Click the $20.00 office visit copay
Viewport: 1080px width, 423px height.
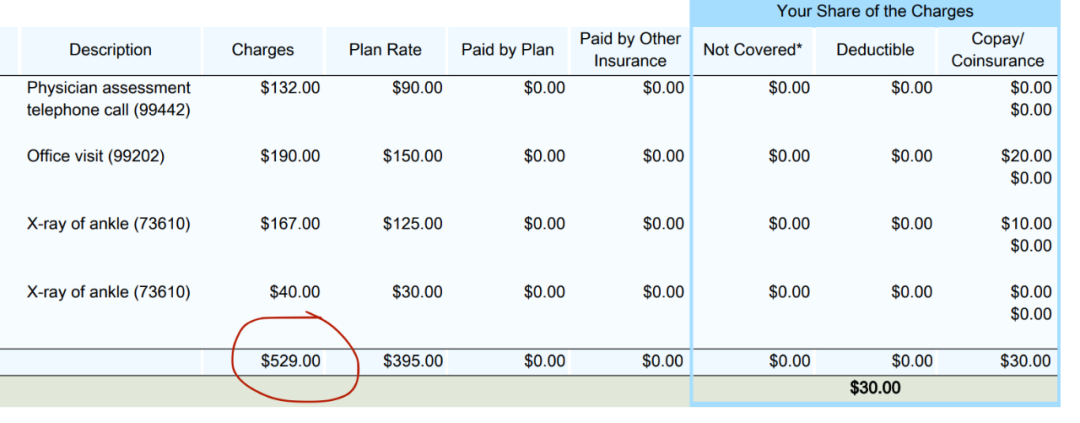coord(1026,156)
